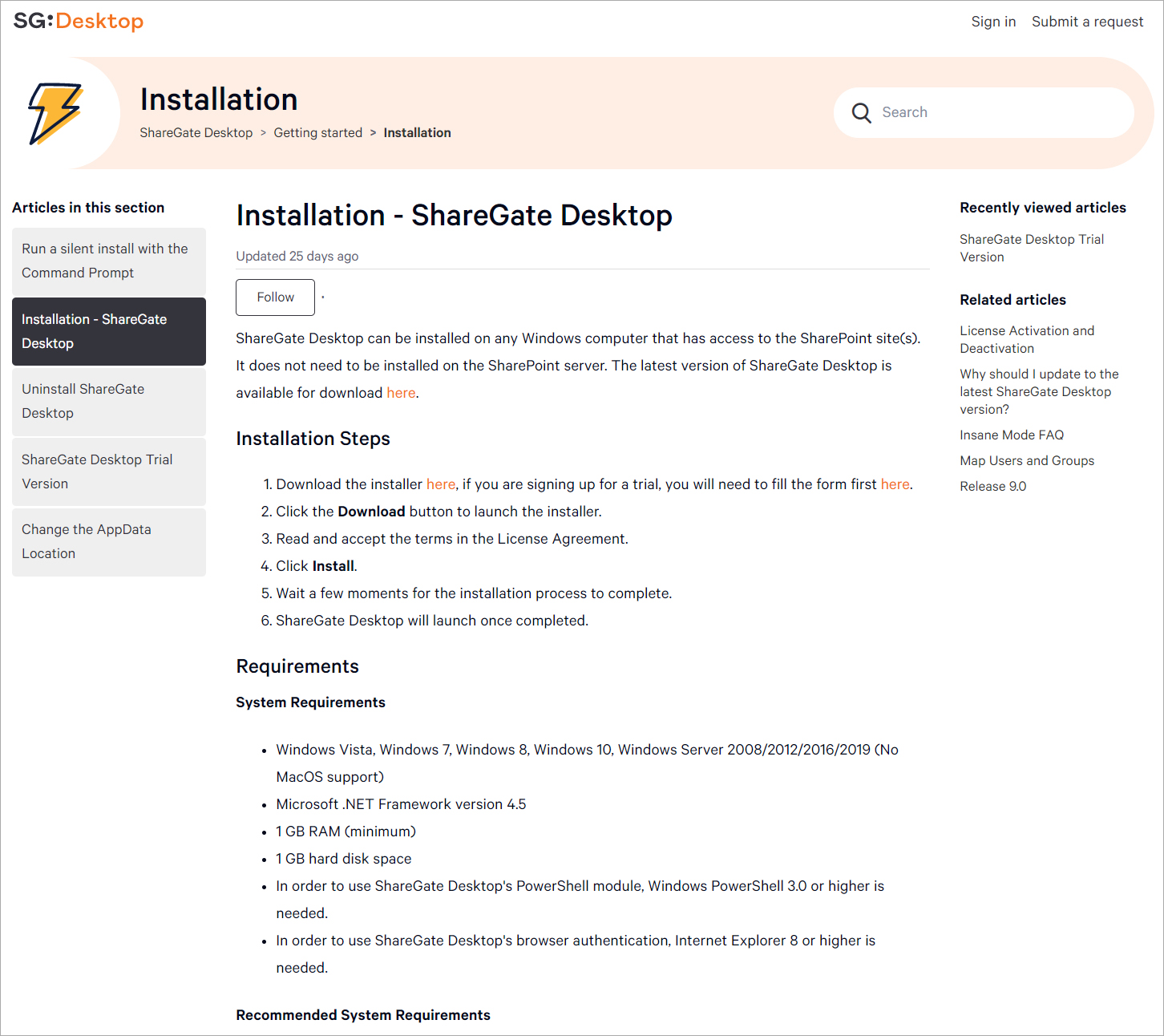Click the 'Related articles' heading
The width and height of the screenshot is (1164, 1036).
1012,300
